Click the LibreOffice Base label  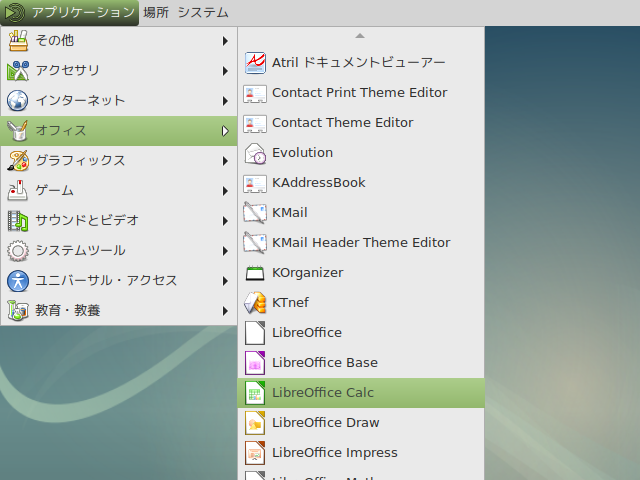(325, 362)
